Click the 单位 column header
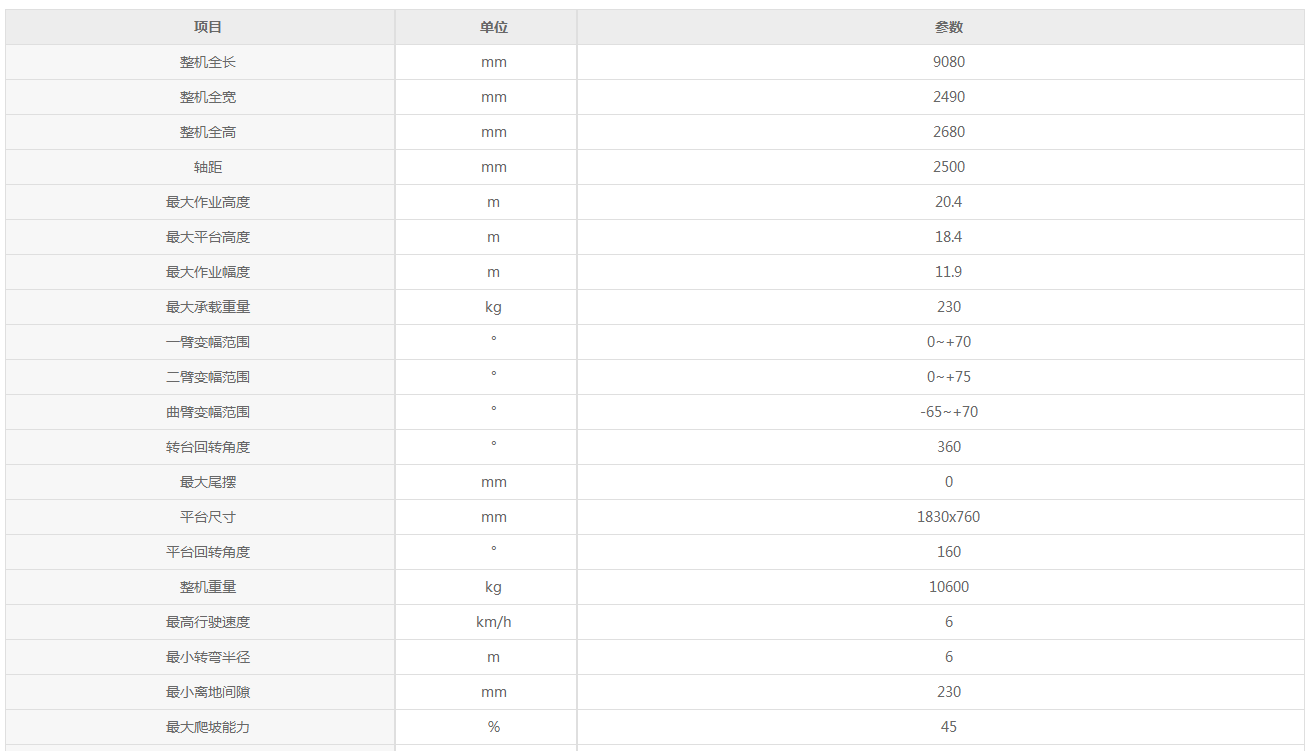 494,27
